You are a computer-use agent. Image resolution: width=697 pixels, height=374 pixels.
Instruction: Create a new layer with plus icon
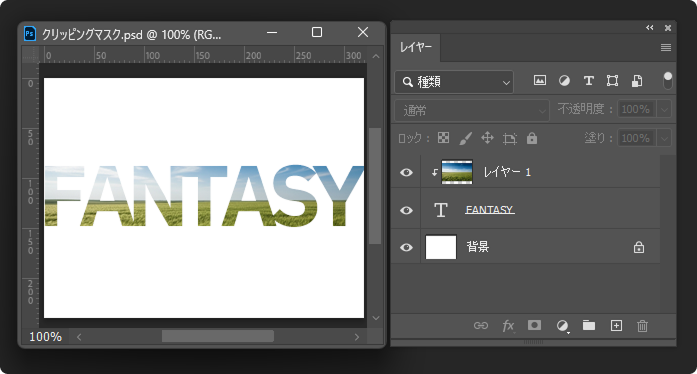(616, 326)
